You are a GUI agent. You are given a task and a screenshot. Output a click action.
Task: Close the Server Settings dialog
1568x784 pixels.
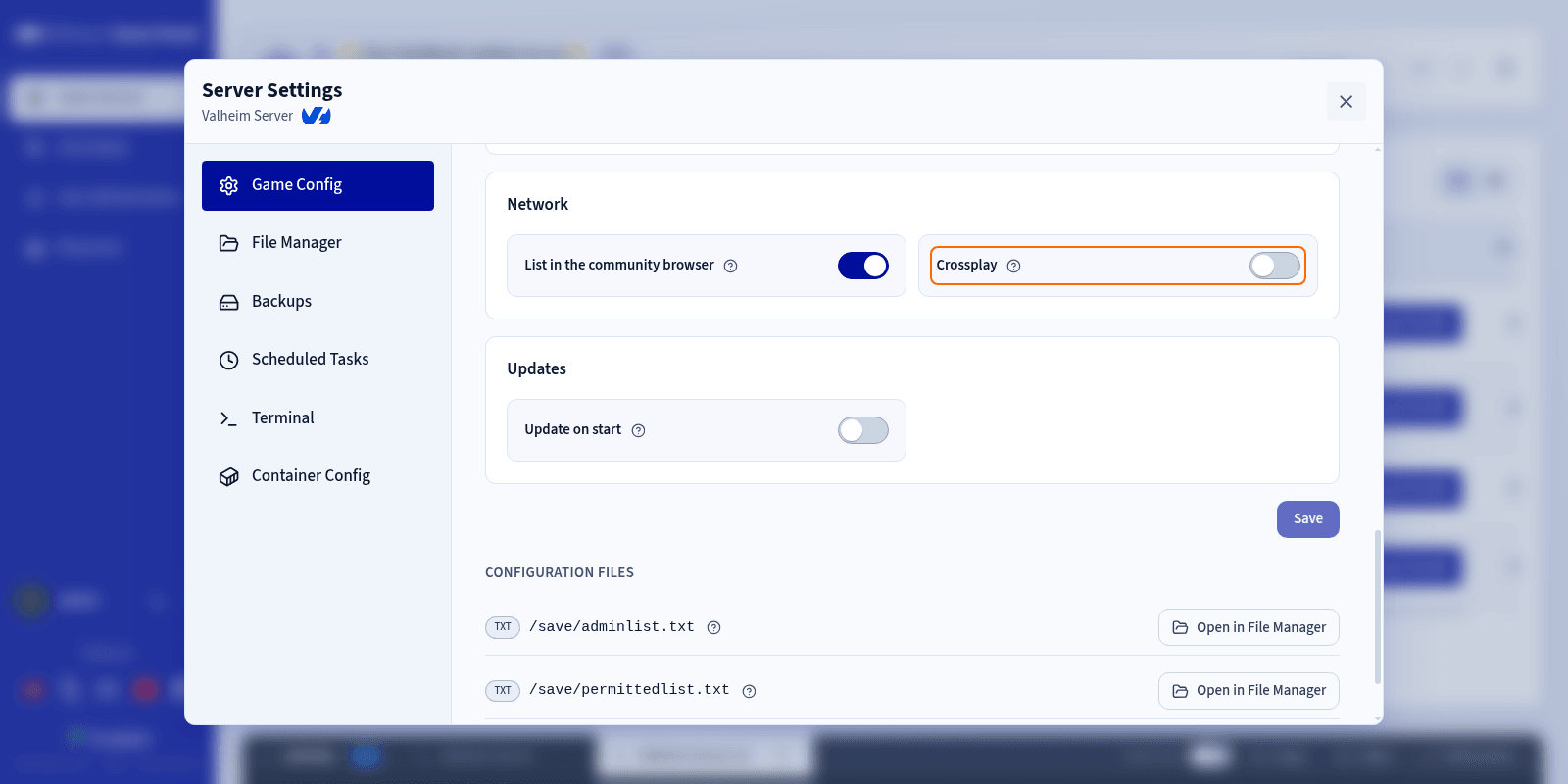(1346, 101)
